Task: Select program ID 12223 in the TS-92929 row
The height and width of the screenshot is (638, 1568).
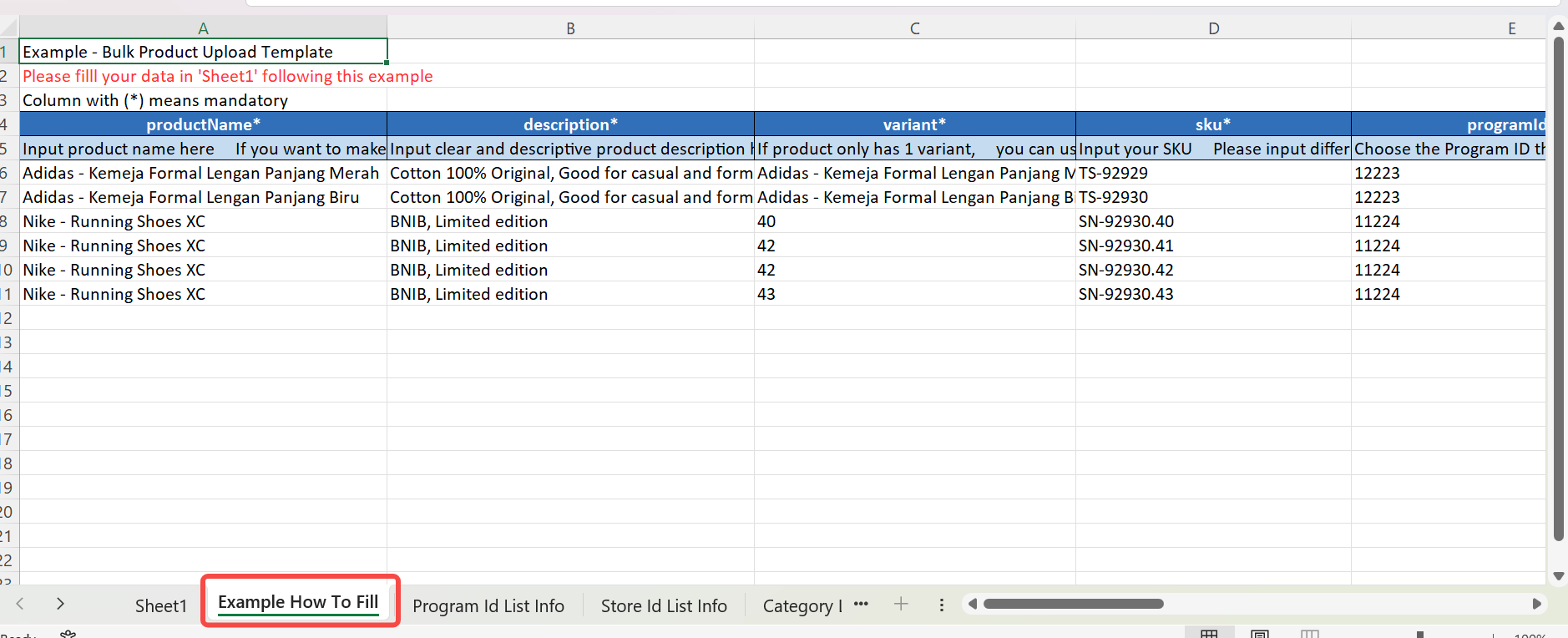Action: [1448, 173]
